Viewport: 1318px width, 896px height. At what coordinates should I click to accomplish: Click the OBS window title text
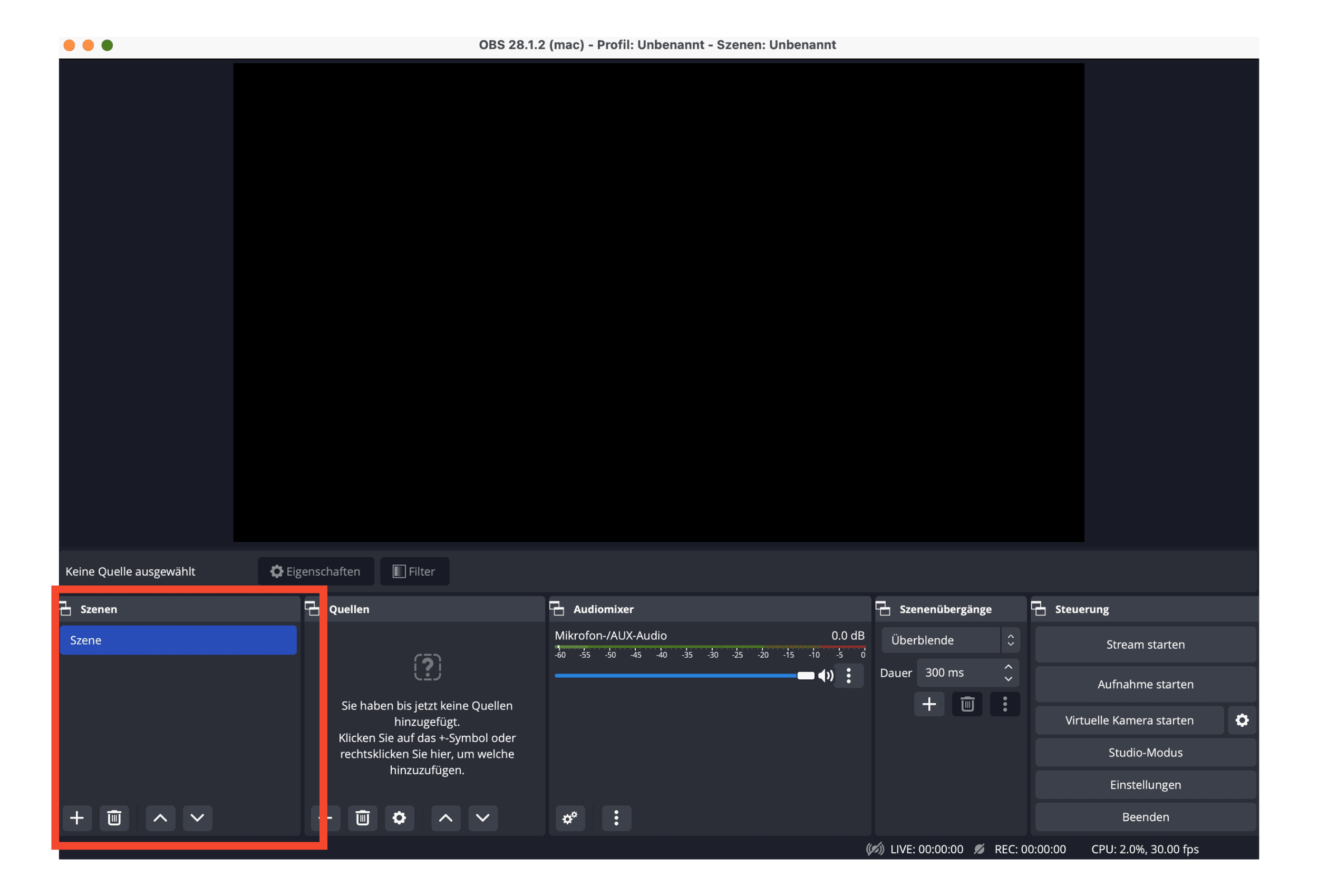click(657, 45)
